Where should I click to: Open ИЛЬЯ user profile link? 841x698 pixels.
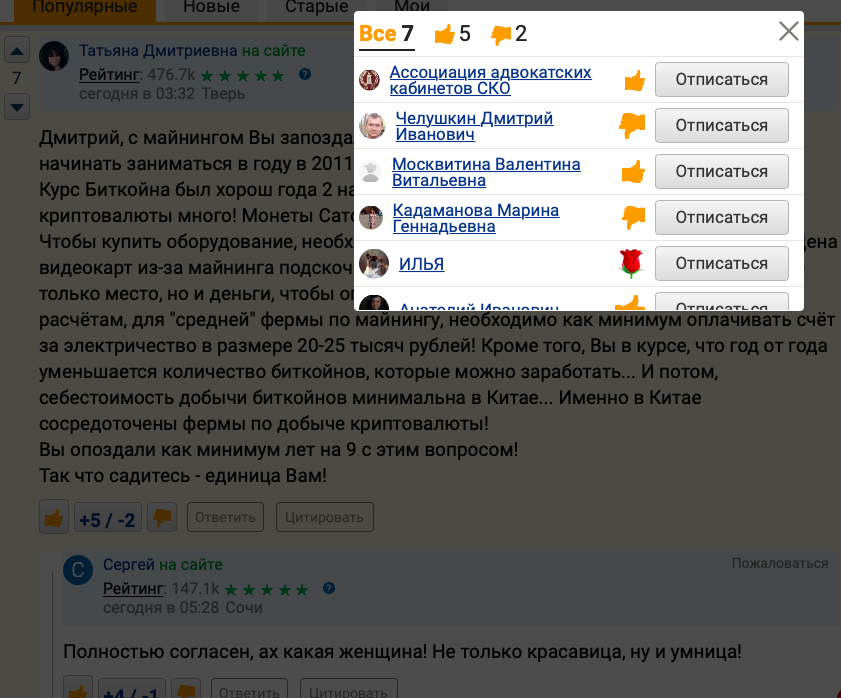[421, 264]
